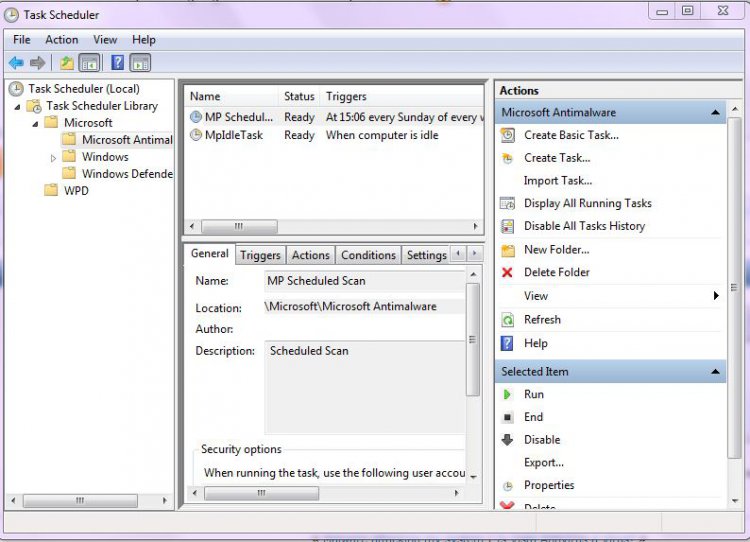
Task: Click Import Task... action
Action: [558, 181]
